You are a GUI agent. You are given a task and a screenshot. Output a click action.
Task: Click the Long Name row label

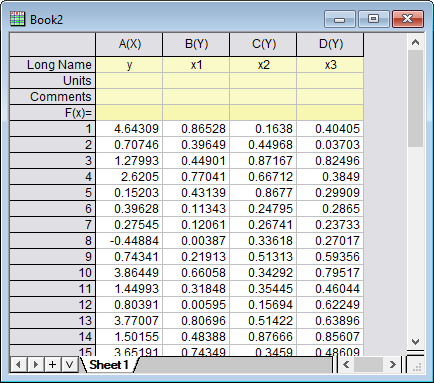[53, 65]
